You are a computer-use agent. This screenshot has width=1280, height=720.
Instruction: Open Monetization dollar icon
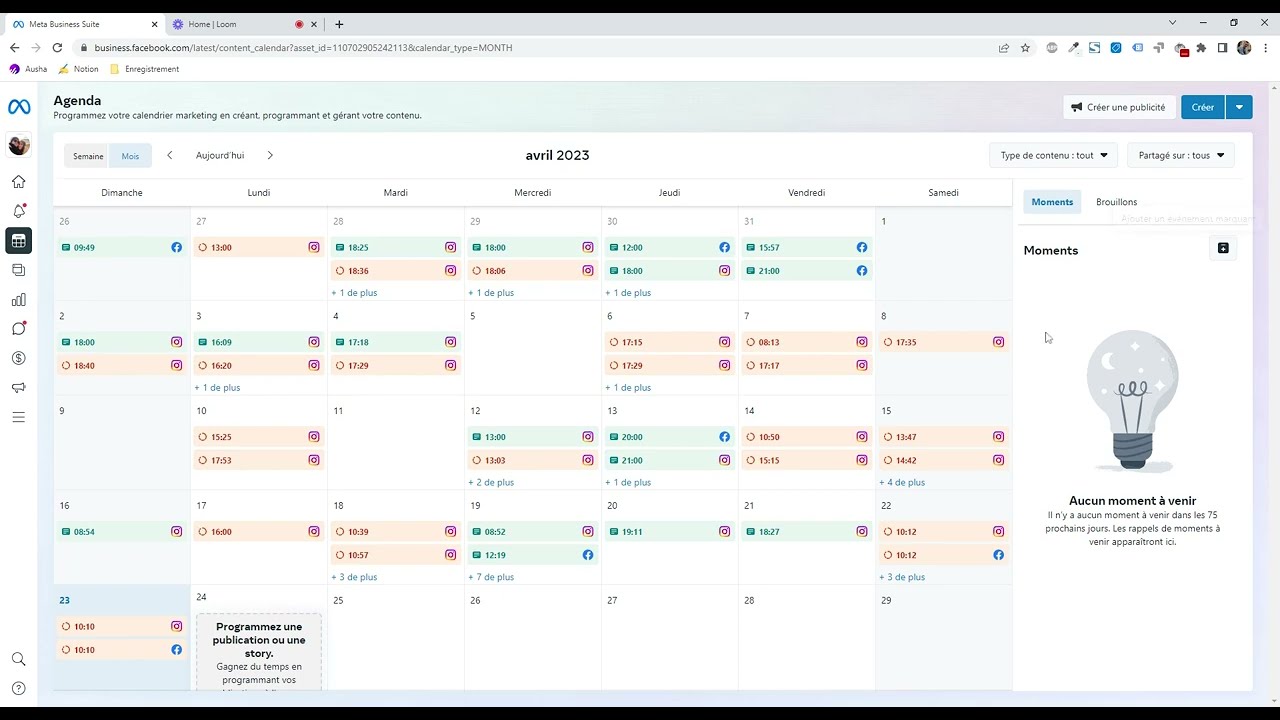click(x=18, y=358)
